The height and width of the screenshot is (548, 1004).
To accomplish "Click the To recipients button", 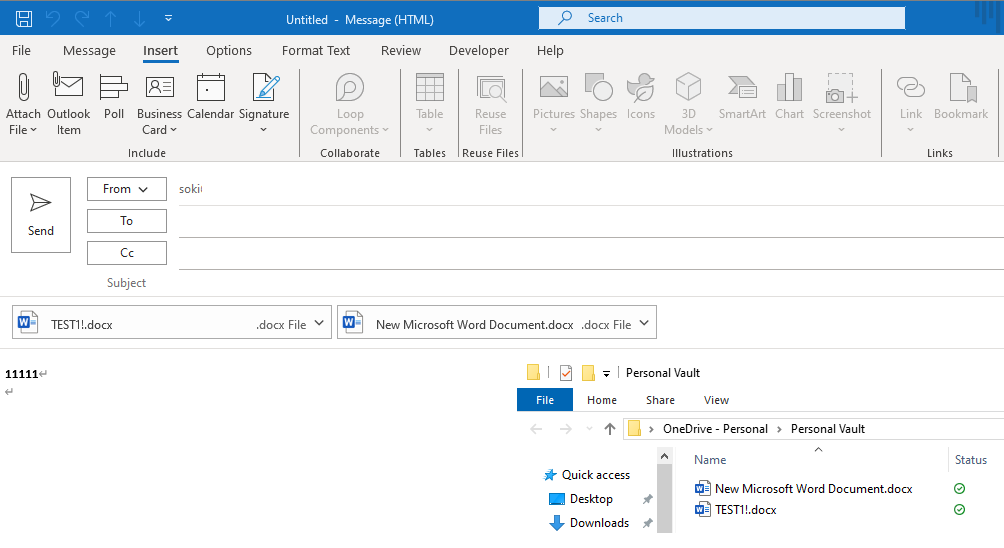I will pyautogui.click(x=127, y=221).
